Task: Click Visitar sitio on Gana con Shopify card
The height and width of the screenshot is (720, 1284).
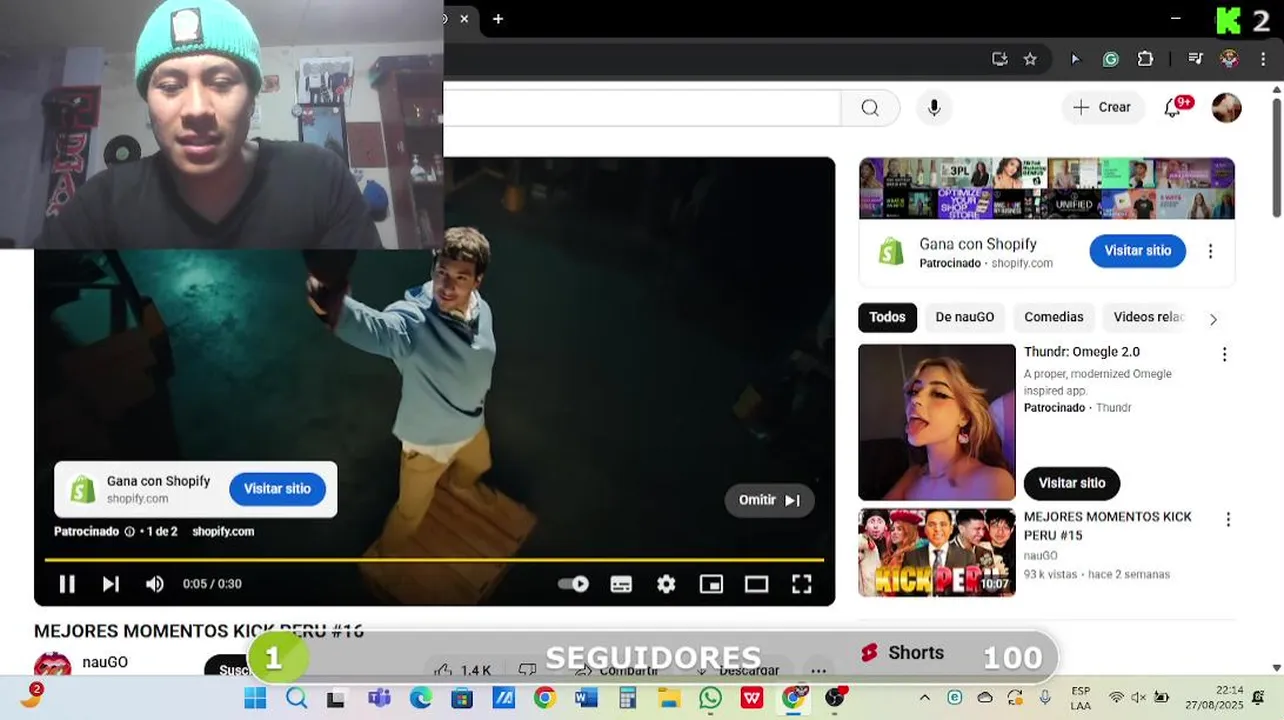Action: (1137, 251)
